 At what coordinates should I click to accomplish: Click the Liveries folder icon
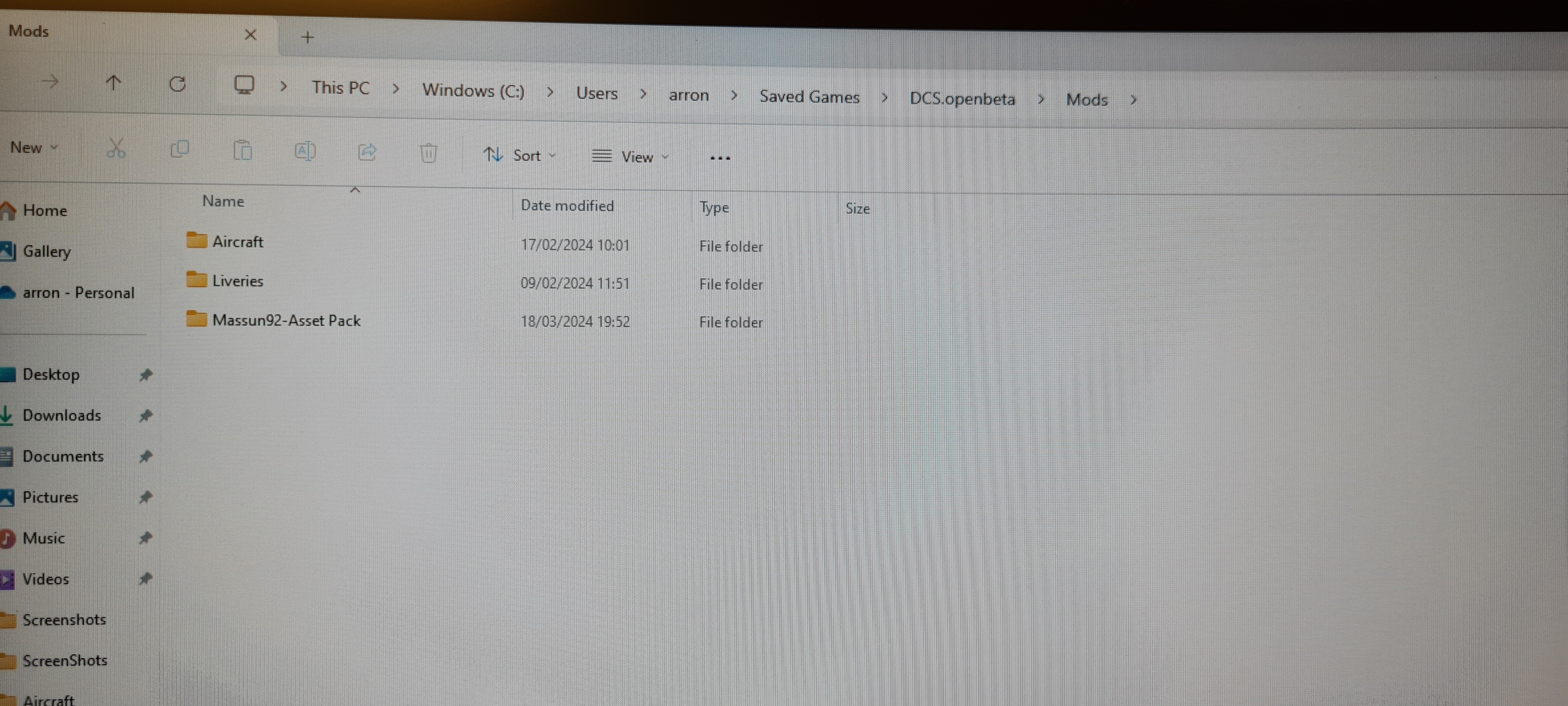[196, 279]
